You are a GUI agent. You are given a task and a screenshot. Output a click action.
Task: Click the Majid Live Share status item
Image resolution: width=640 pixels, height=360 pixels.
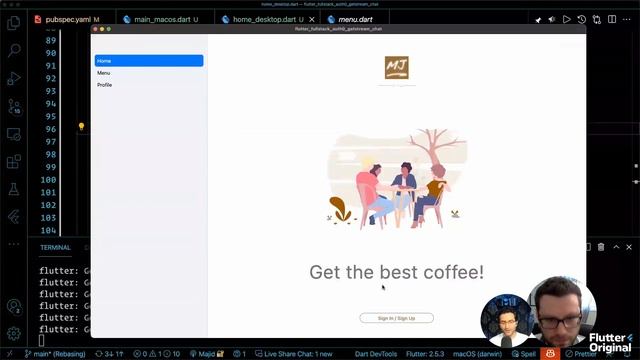[x=207, y=354]
